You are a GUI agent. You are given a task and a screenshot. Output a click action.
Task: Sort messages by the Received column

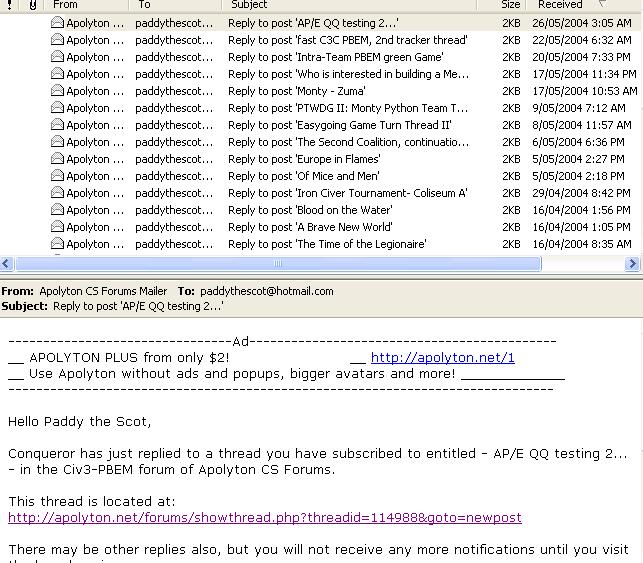584,5
